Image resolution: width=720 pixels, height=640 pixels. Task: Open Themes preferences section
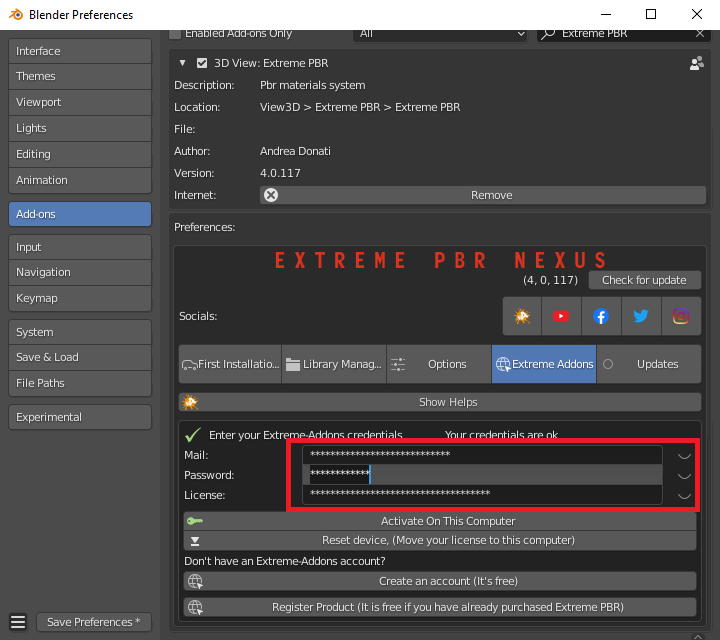[x=80, y=76]
